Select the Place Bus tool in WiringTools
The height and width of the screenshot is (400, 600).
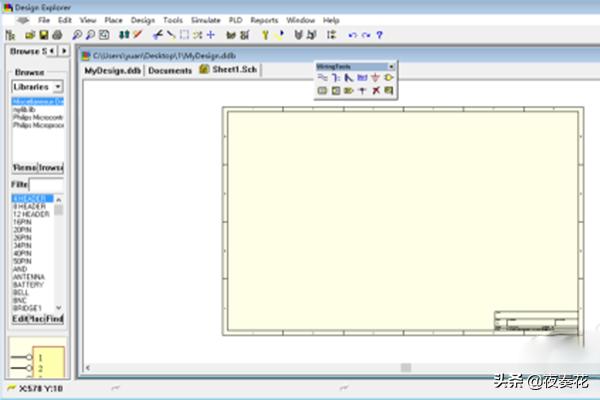(x=336, y=78)
